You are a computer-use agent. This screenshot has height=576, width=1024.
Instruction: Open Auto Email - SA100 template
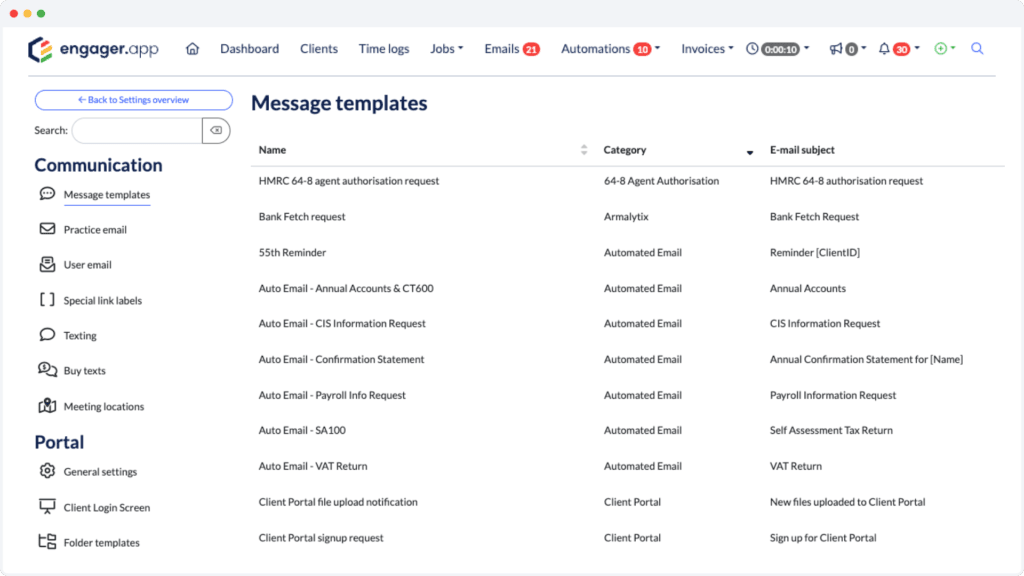tap(302, 430)
